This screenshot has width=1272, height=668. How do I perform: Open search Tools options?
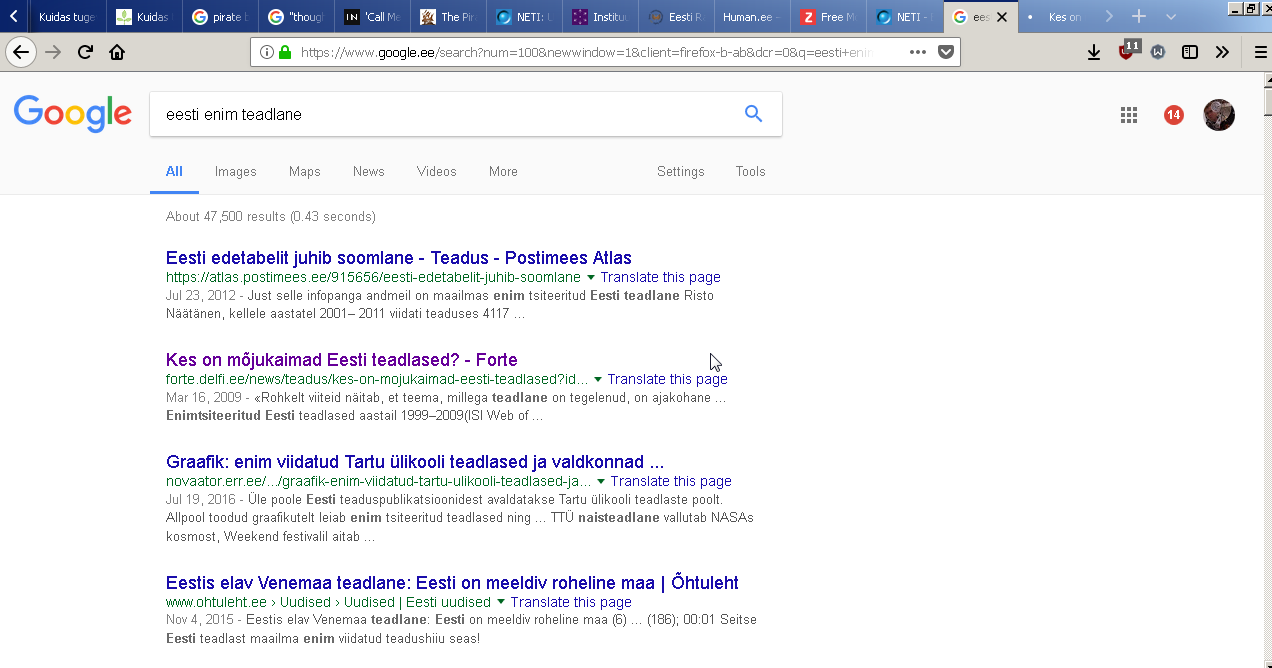click(750, 171)
